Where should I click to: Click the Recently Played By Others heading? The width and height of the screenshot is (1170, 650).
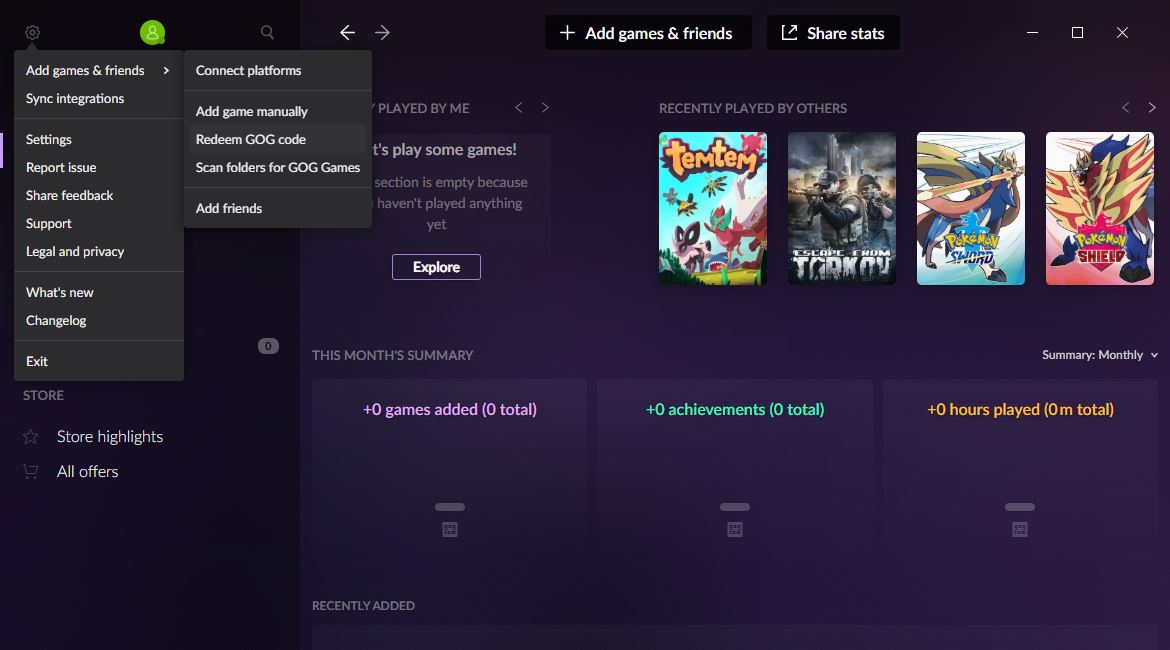[753, 108]
